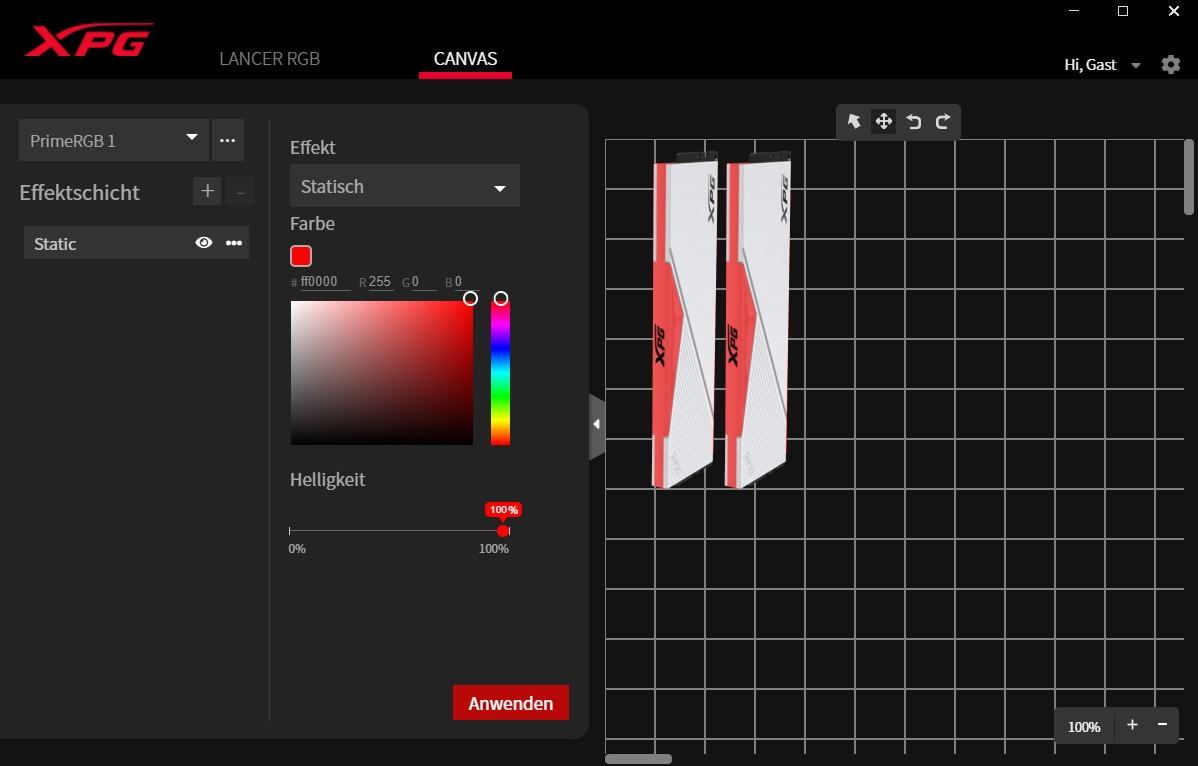
Task: Click the G value input field
Action: 424,282
